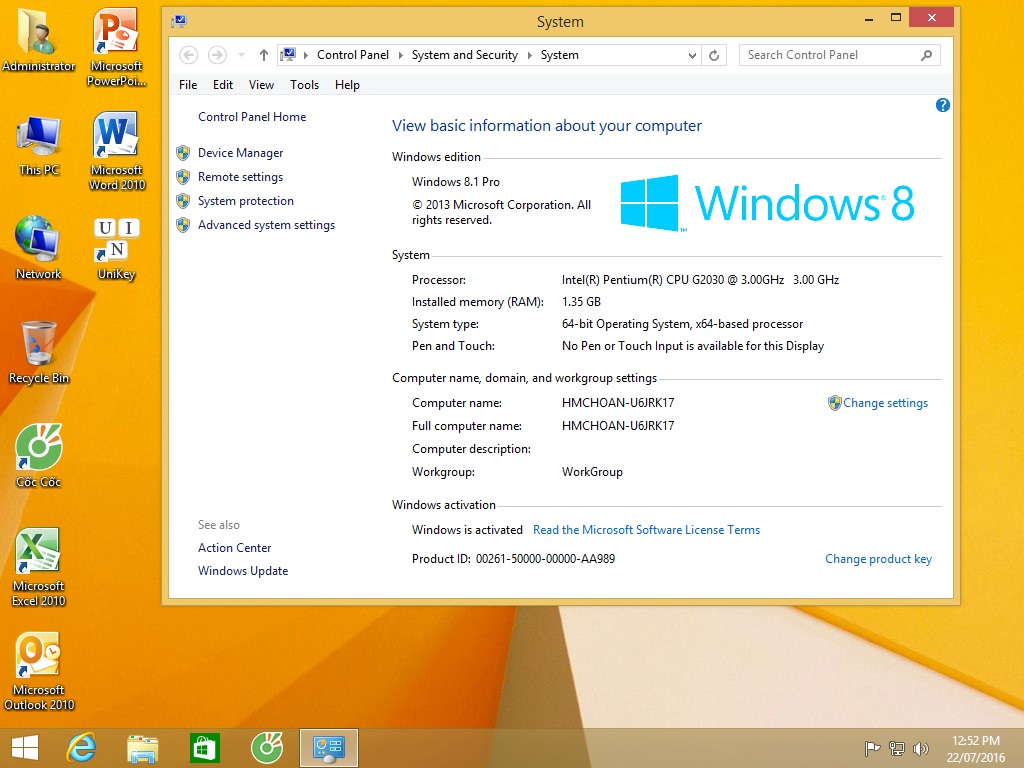This screenshot has width=1024, height=768.
Task: Open the Microsoft PowerPoint desktop shortcut
Action: point(116,46)
